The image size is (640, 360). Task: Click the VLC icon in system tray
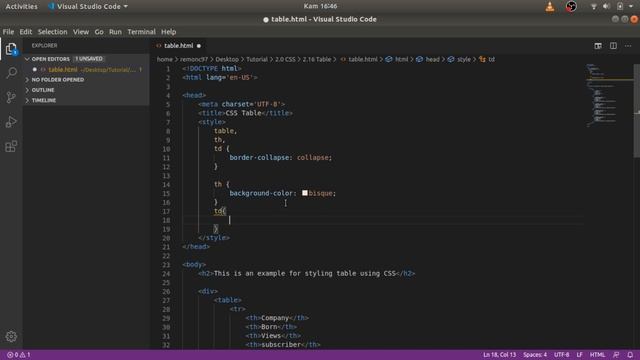click(550, 6)
